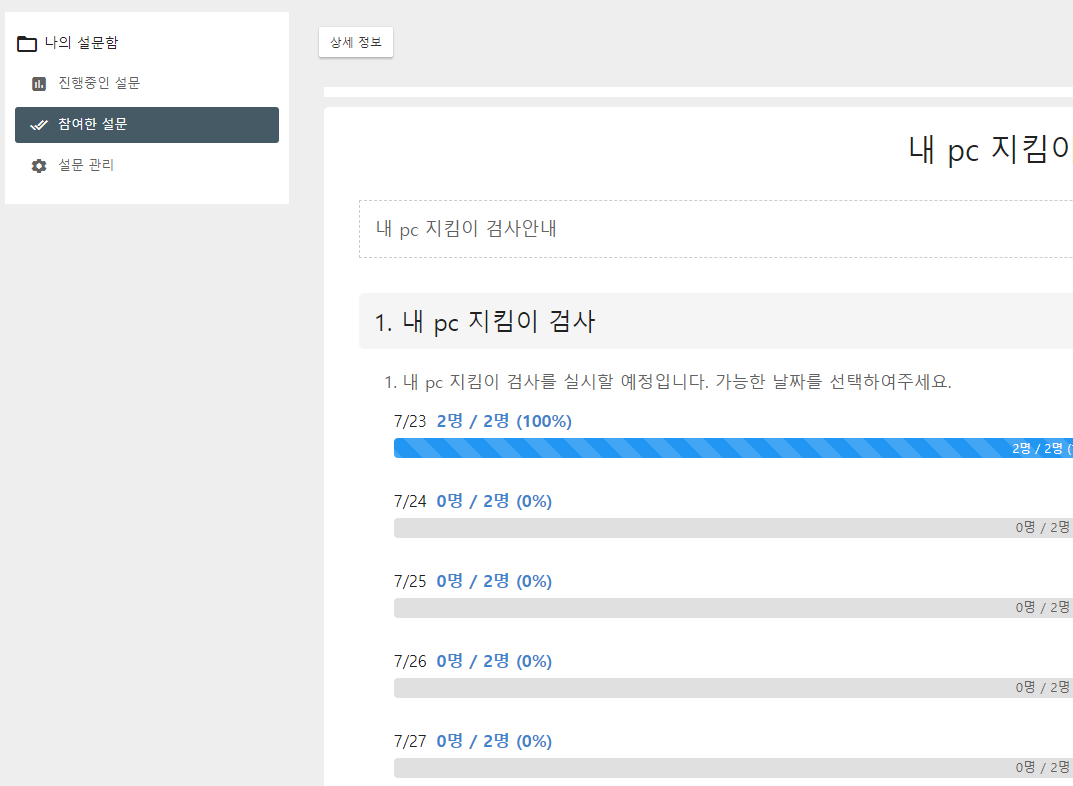Click the gray 7/27 progress bar
The width and height of the screenshot is (1073, 786).
(x=700, y=768)
